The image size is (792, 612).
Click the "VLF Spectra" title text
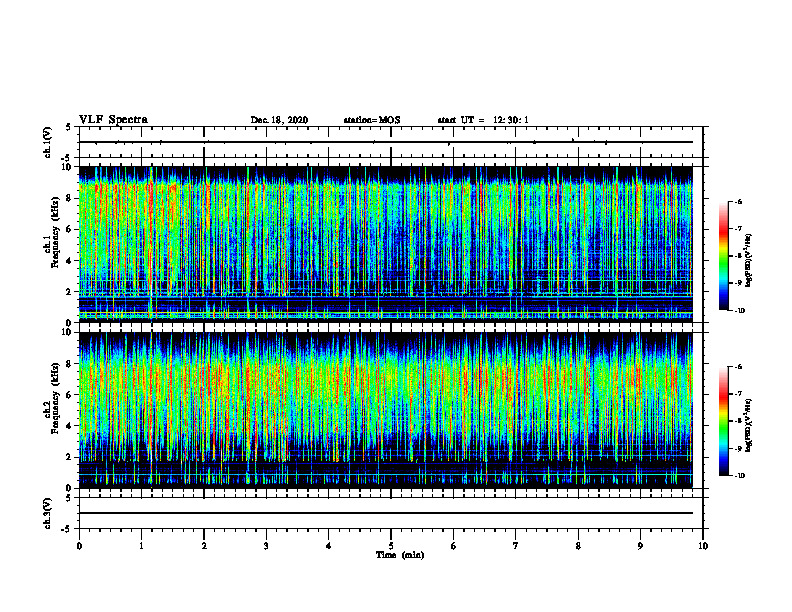pos(113,120)
